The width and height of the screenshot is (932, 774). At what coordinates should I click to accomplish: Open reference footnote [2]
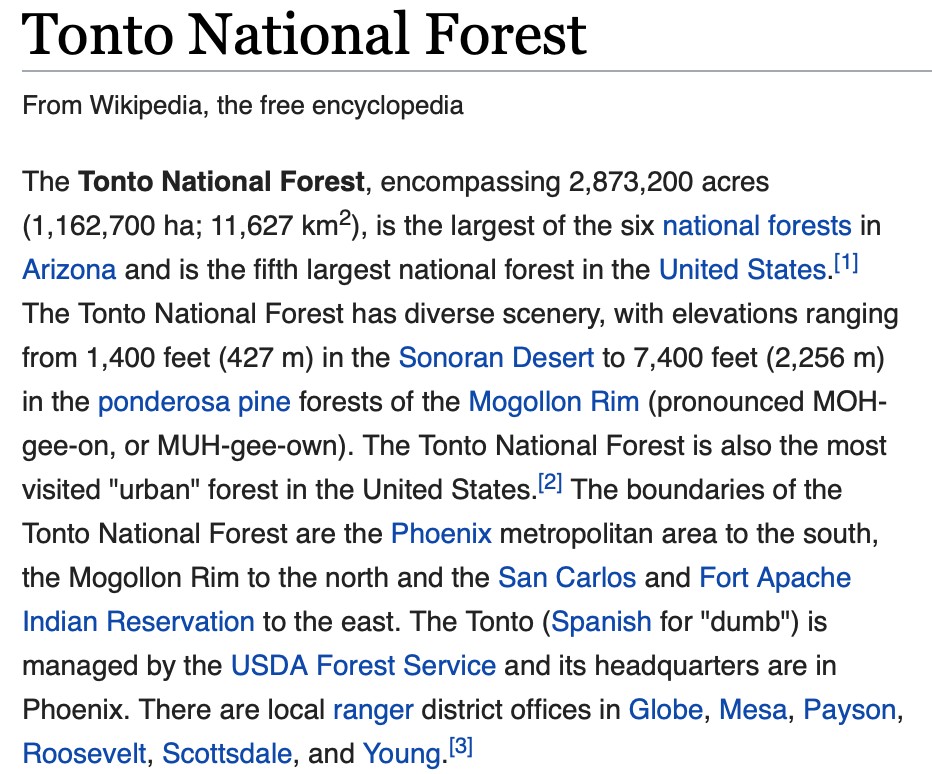tap(550, 484)
